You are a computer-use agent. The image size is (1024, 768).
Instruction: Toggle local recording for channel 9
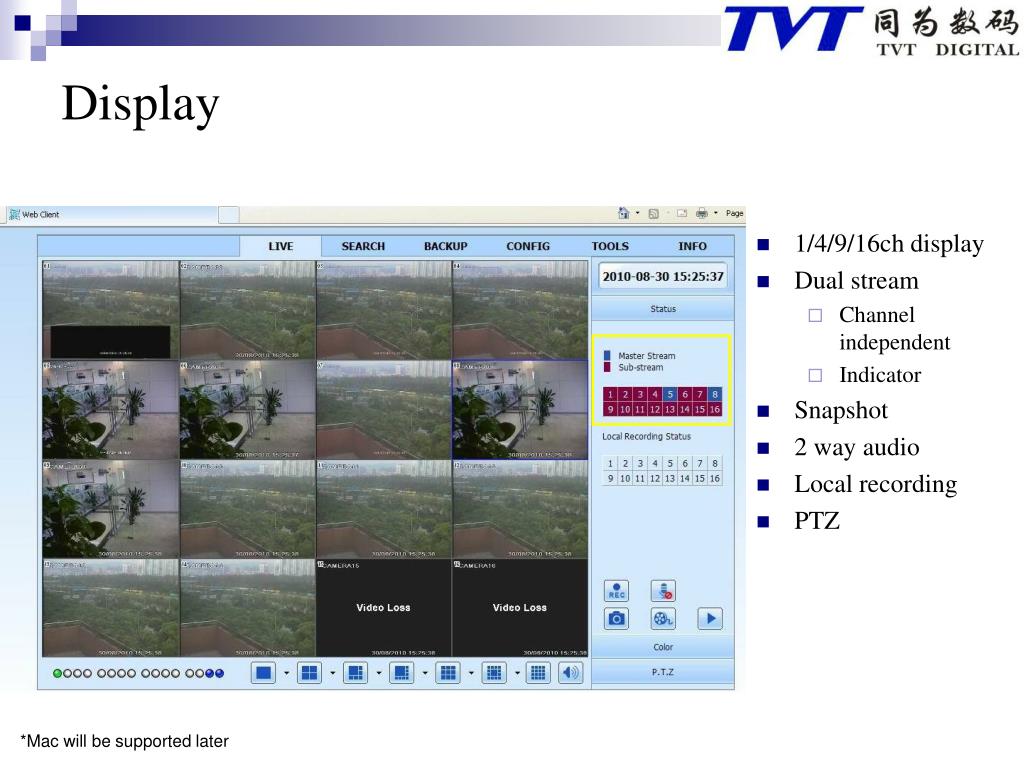point(610,479)
